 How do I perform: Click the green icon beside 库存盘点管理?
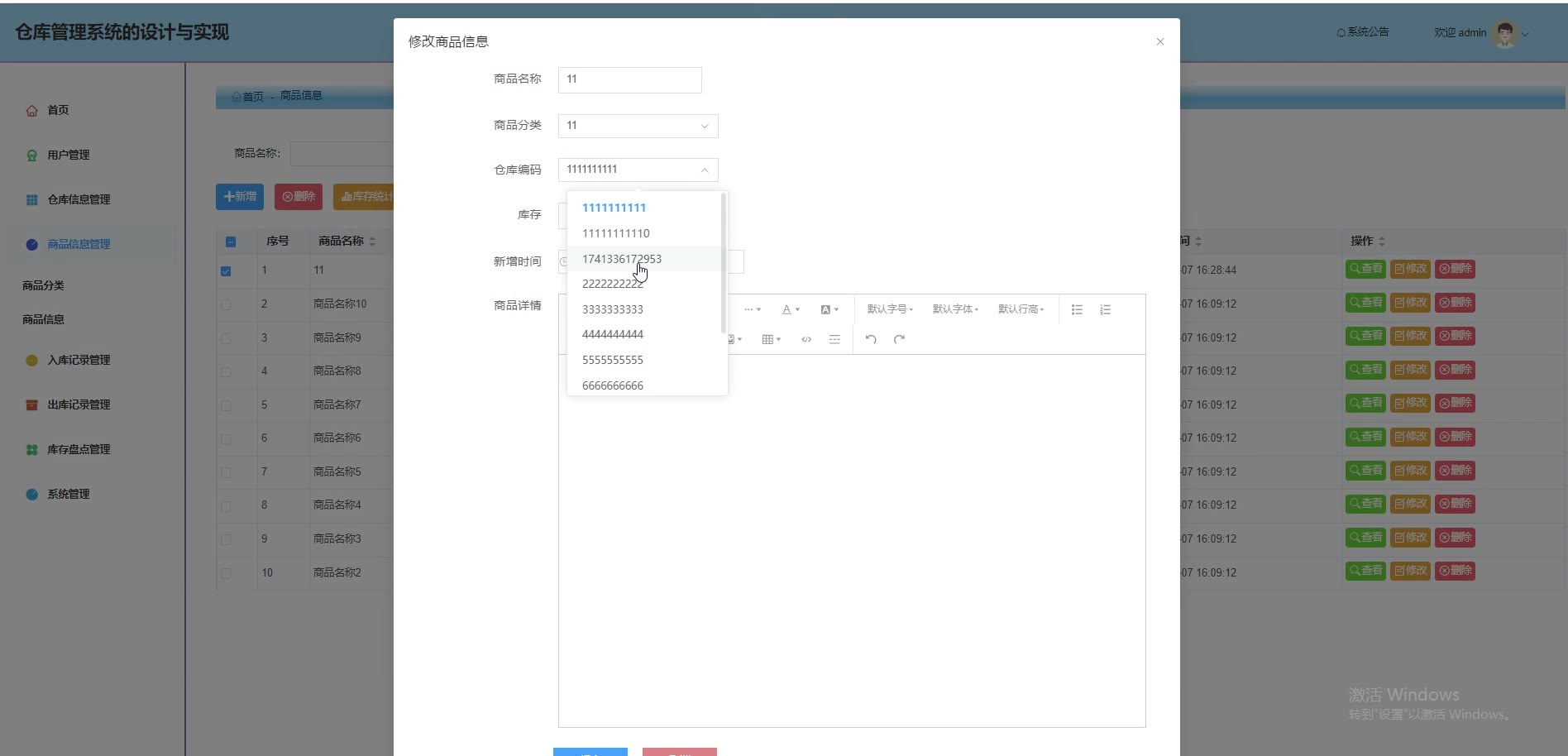(x=31, y=450)
